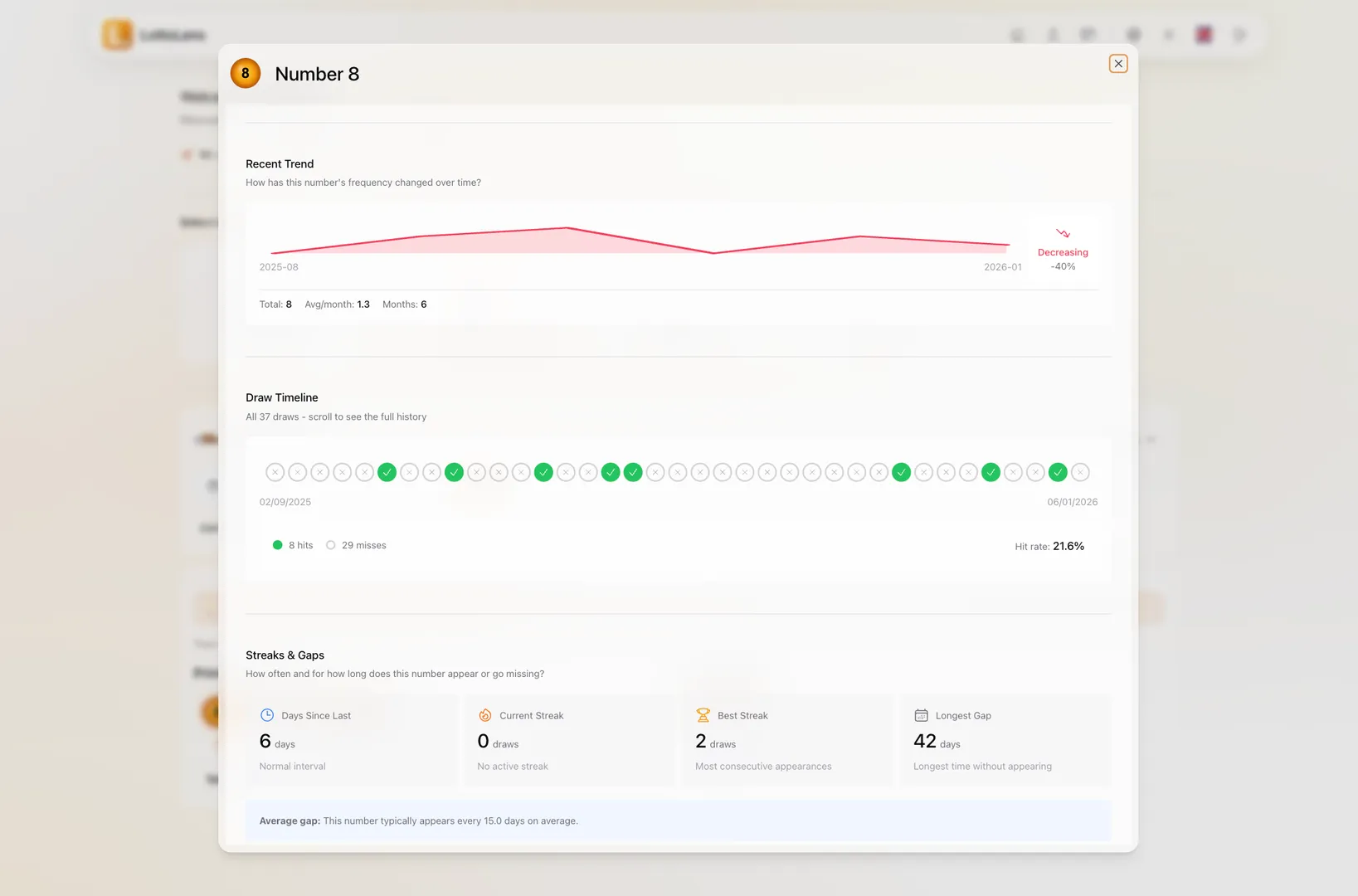
Task: Select the second green hit marker in timeline
Action: [454, 472]
